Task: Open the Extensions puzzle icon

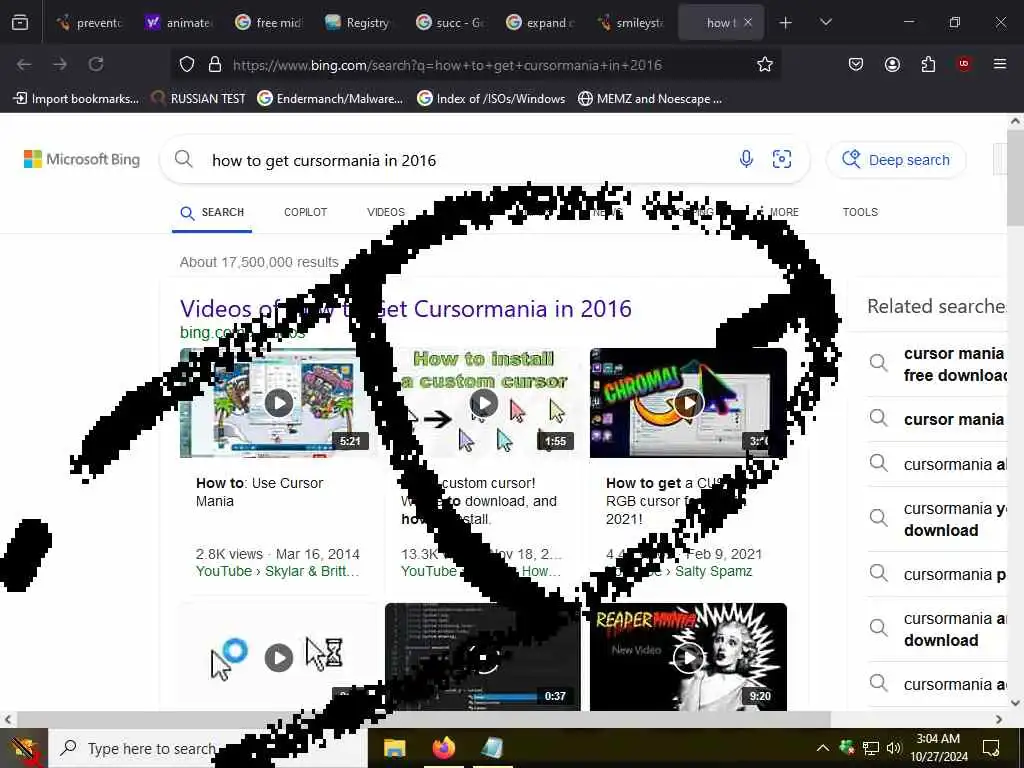Action: pyautogui.click(x=928, y=64)
